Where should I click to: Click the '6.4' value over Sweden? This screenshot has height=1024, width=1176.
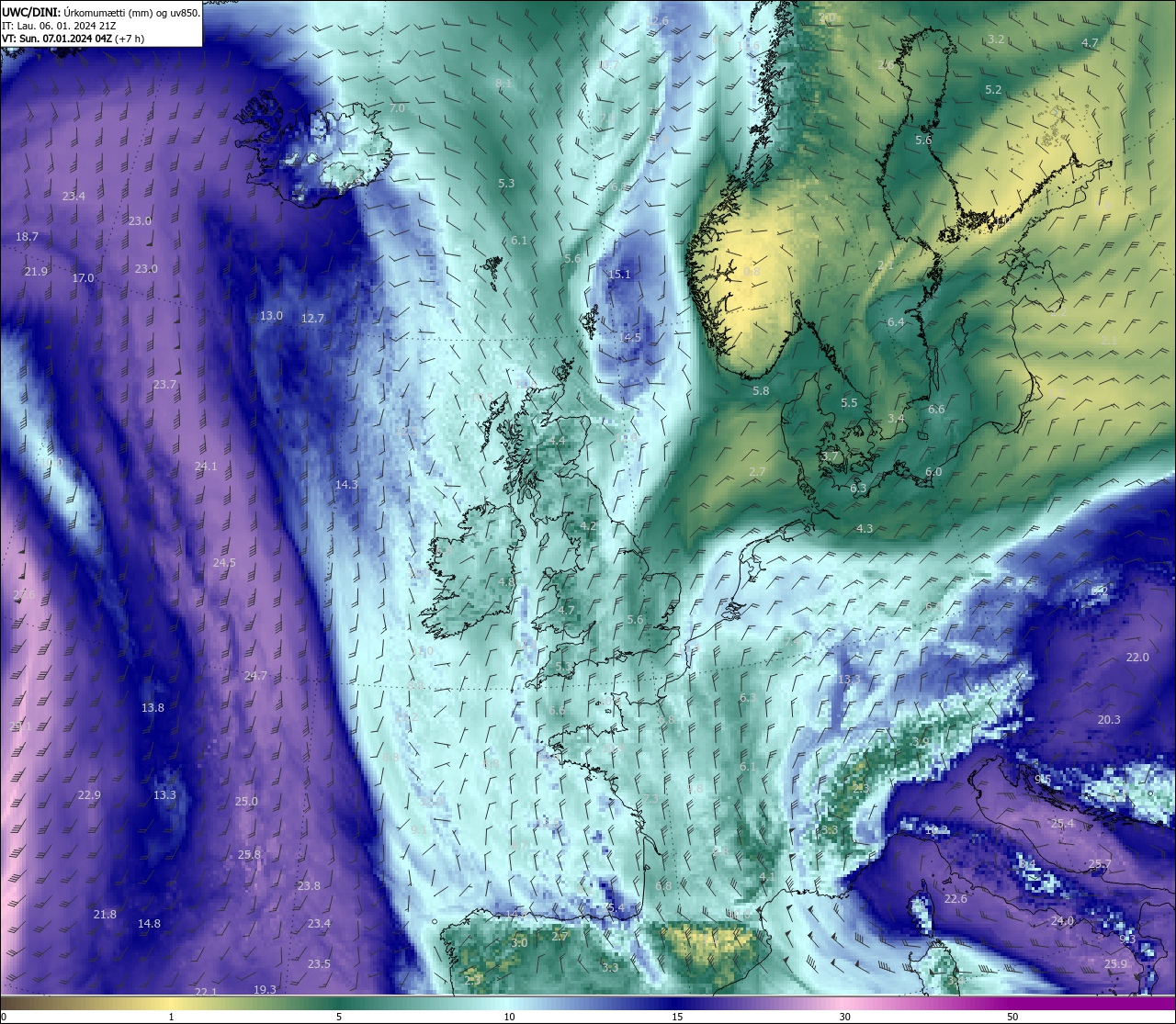(896, 322)
